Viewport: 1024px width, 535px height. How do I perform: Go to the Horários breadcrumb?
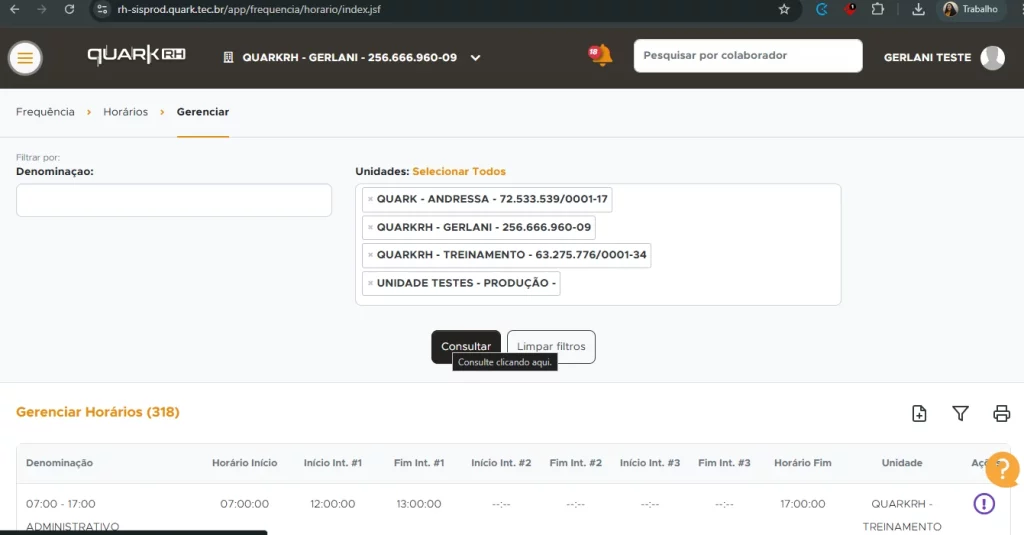coord(125,112)
